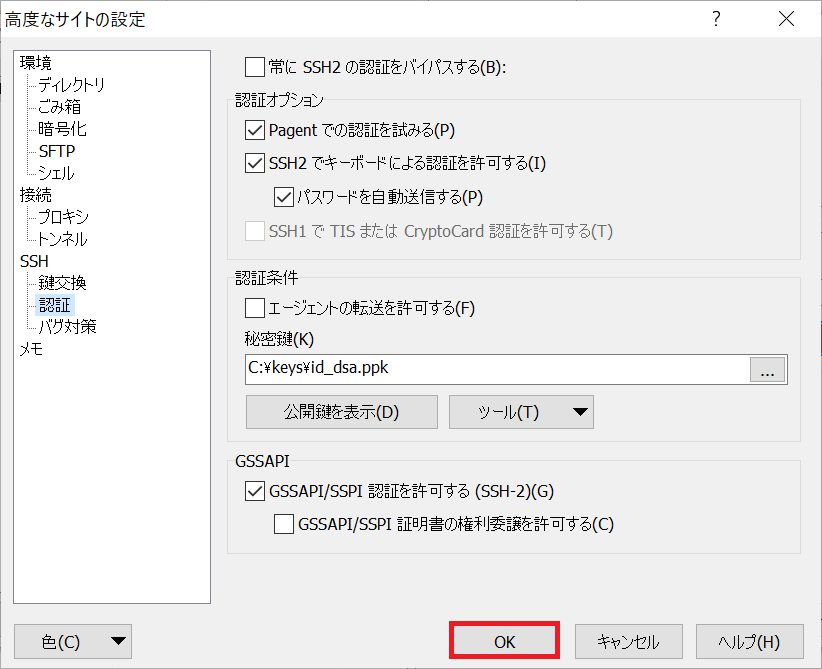Click the browse button beside private key field

tap(768, 370)
